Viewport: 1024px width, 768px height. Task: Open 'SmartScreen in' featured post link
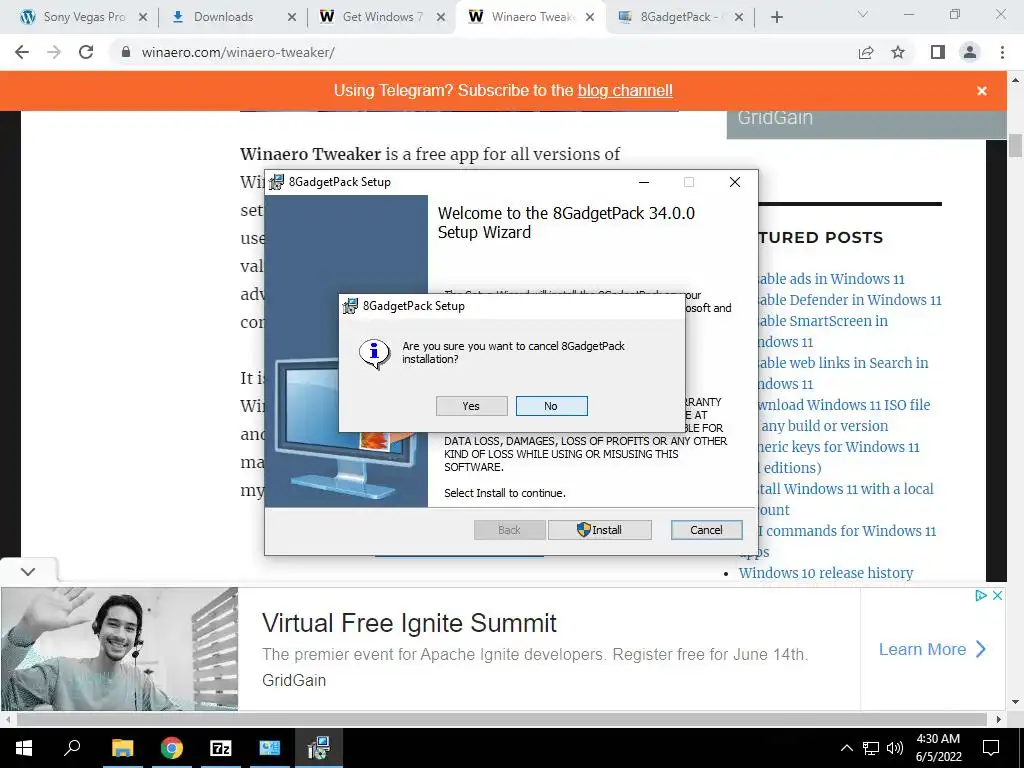coord(821,321)
